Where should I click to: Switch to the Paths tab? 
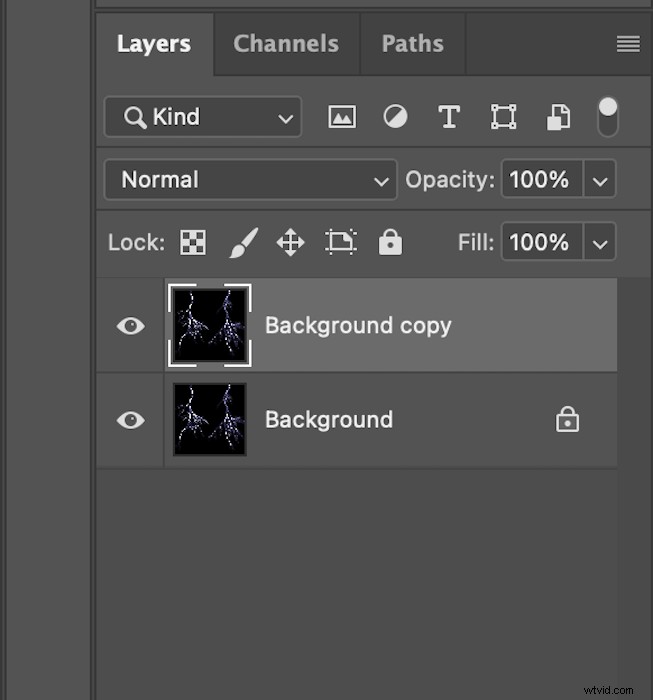click(414, 44)
